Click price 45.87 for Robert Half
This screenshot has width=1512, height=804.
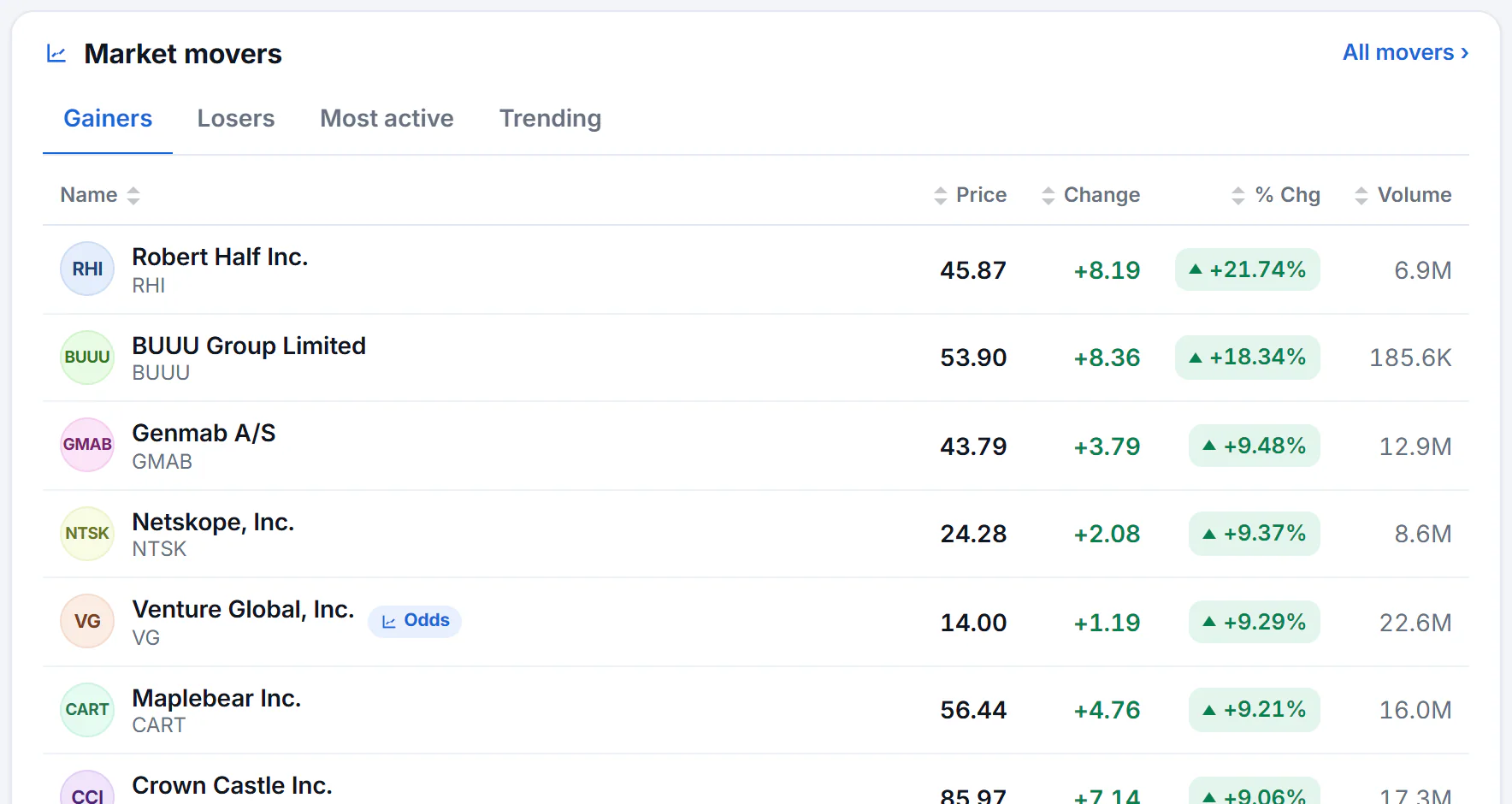point(973,270)
